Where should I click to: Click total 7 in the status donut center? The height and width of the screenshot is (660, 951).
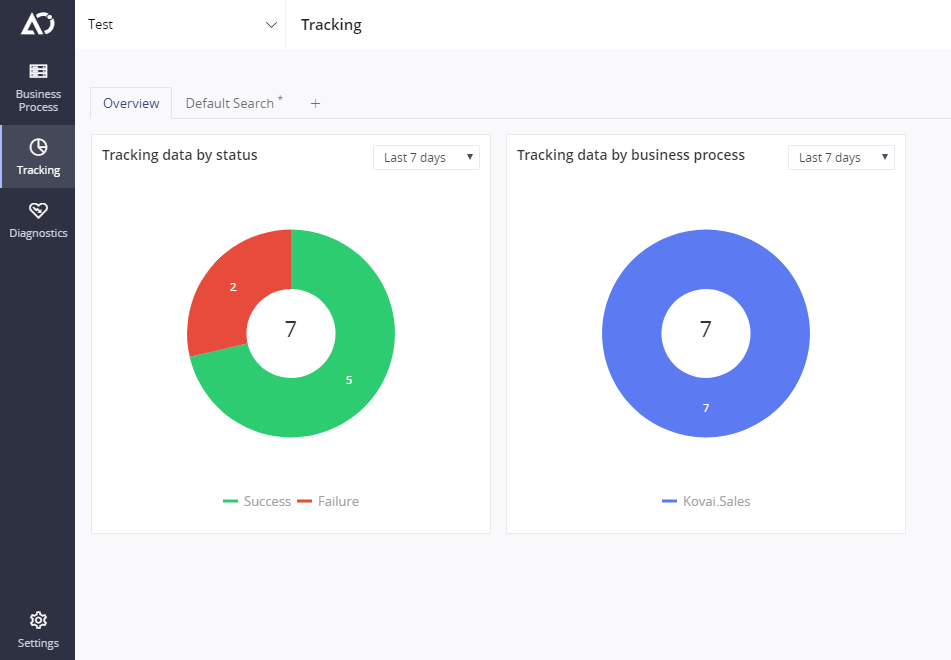click(291, 329)
